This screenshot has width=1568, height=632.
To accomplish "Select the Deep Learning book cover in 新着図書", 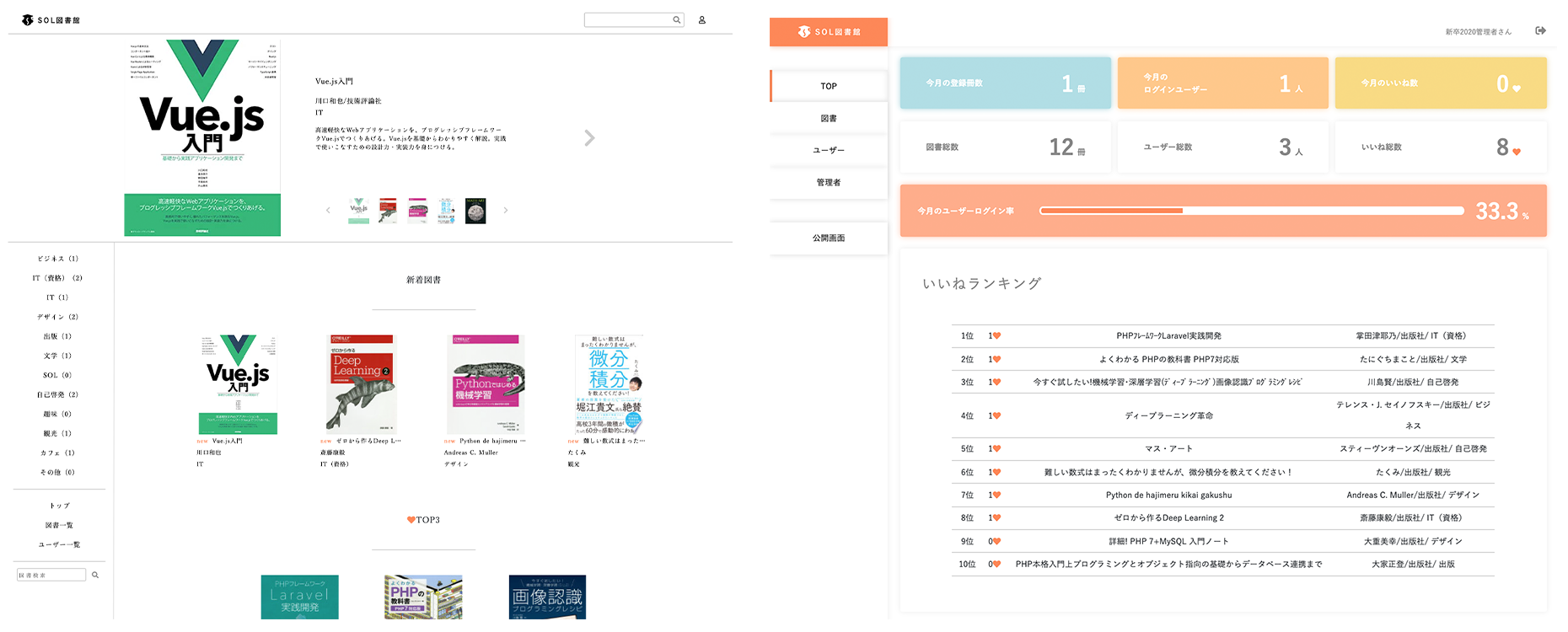I will [361, 384].
